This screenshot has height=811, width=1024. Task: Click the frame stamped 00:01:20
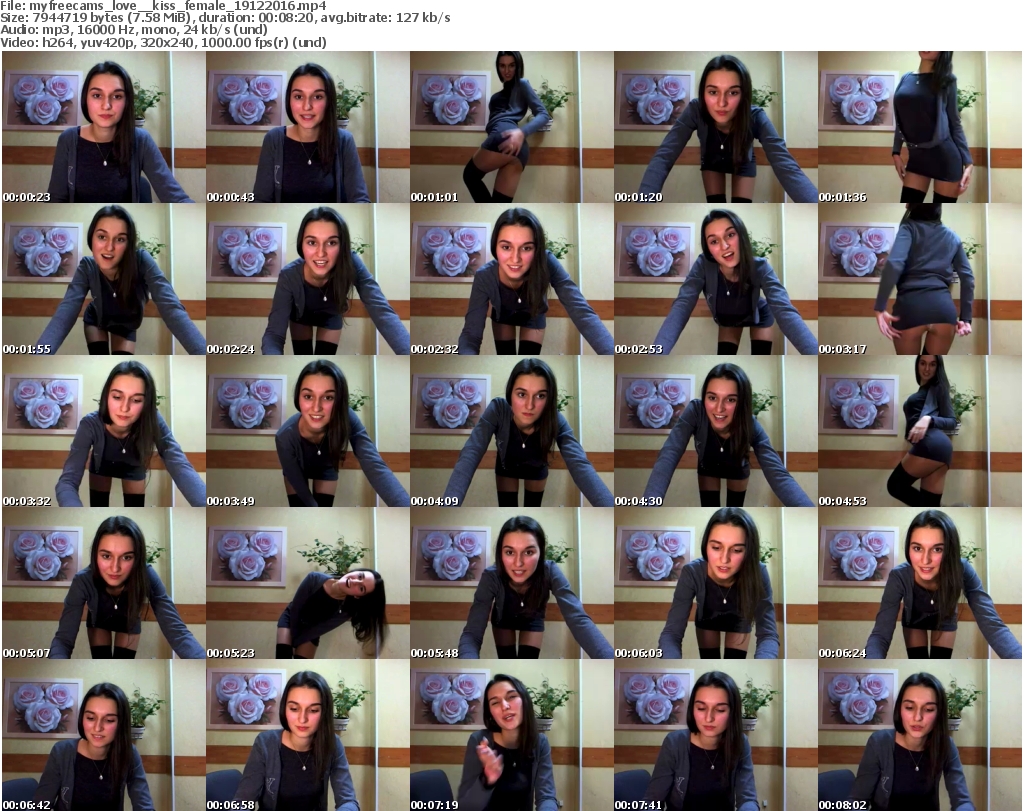pyautogui.click(x=715, y=127)
